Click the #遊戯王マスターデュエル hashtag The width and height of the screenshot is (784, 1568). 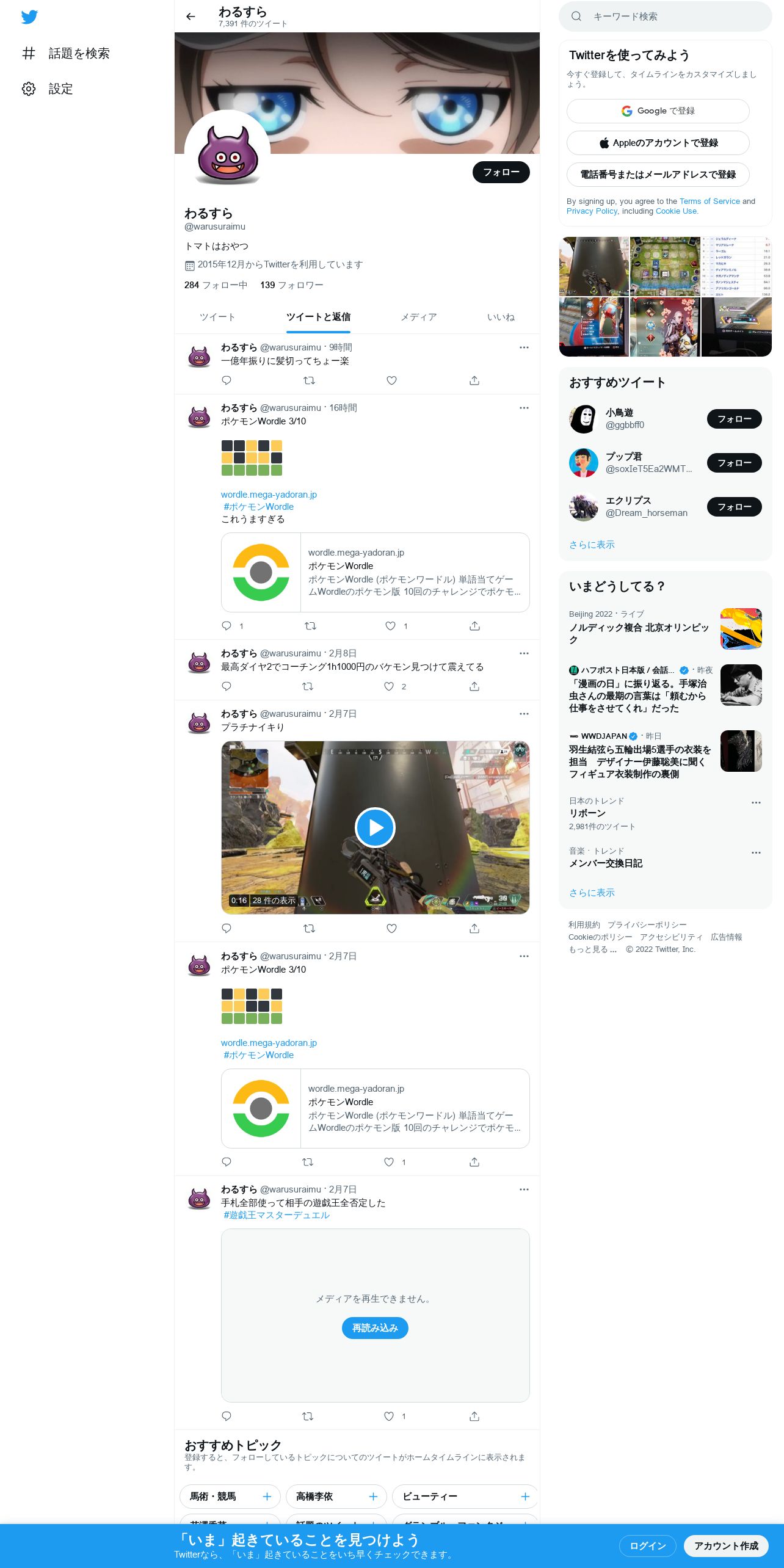point(276,1215)
